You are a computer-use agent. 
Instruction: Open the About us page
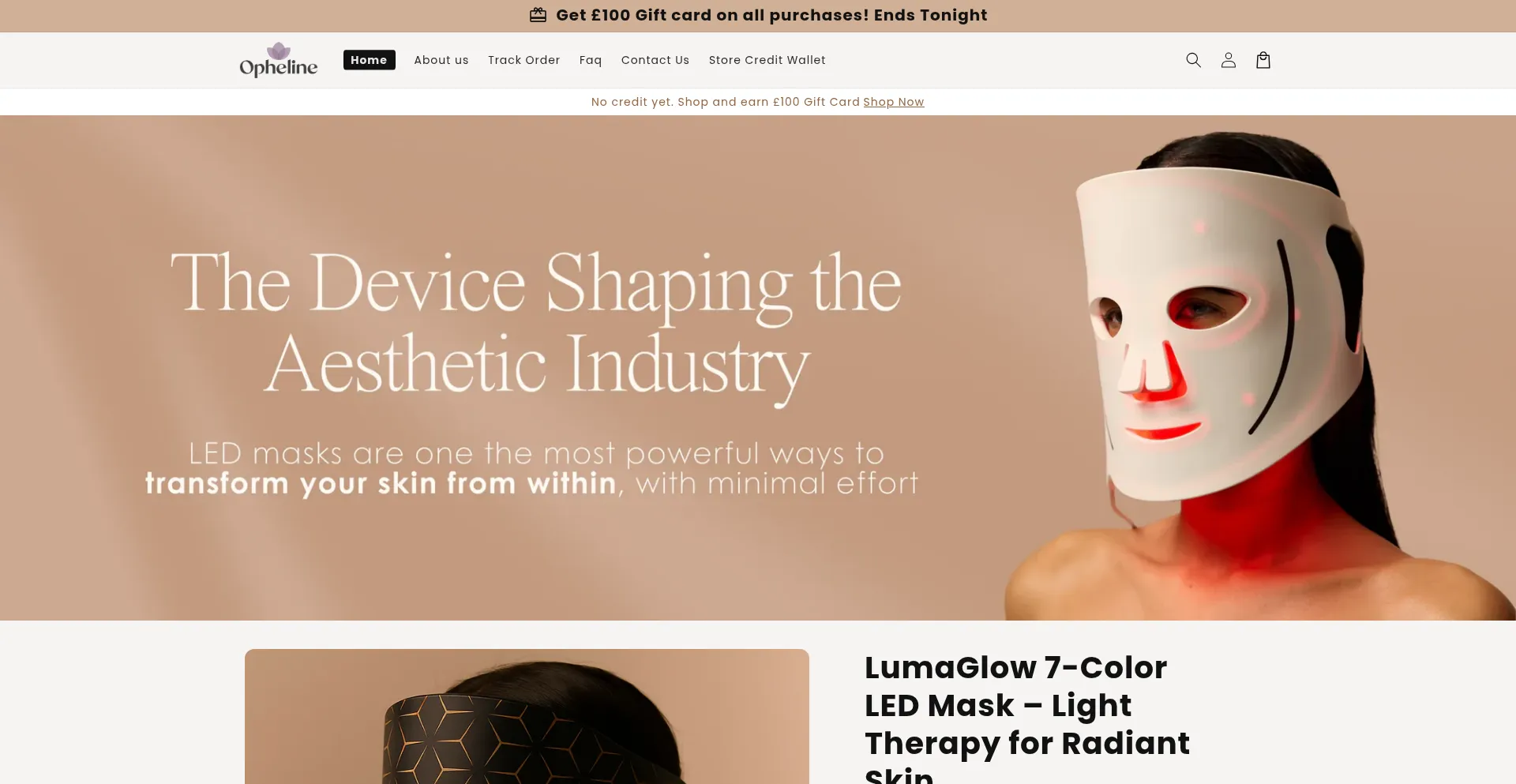pos(441,60)
